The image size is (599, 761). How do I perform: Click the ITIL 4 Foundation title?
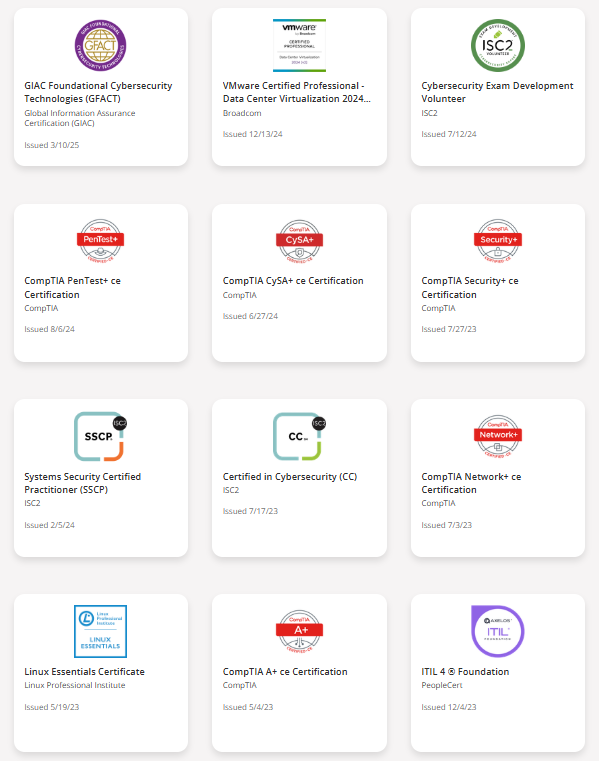465,672
